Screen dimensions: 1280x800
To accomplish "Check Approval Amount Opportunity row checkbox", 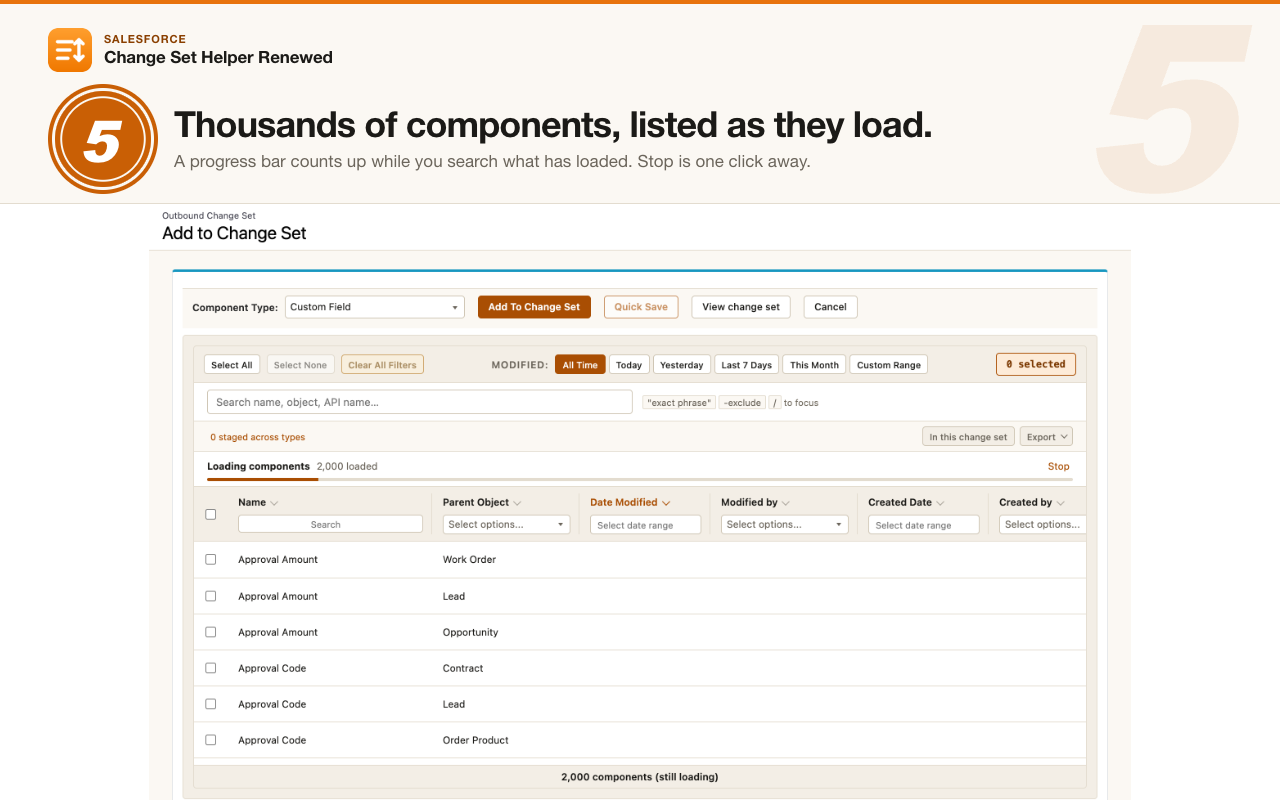I will (211, 632).
